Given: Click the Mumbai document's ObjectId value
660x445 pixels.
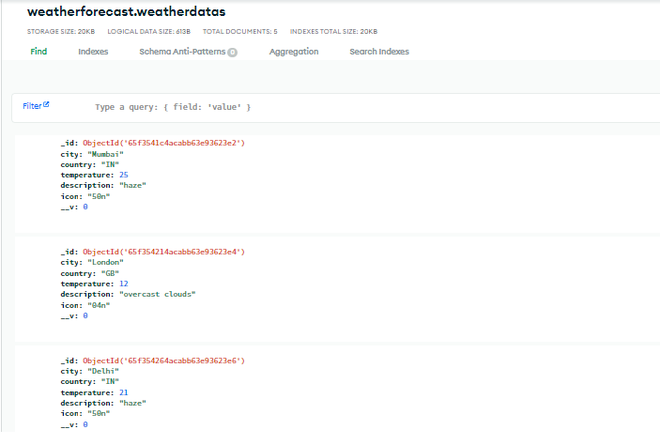Looking at the screenshot, I should [164, 143].
